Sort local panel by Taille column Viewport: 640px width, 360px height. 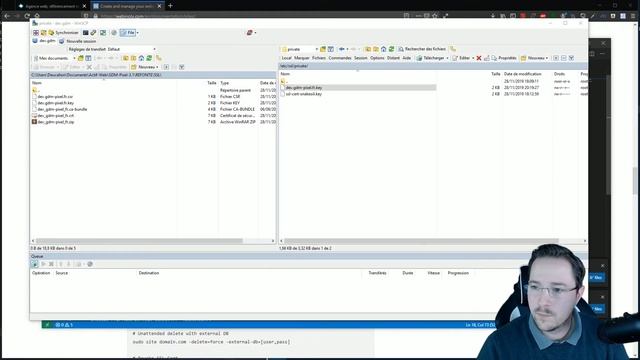click(211, 83)
